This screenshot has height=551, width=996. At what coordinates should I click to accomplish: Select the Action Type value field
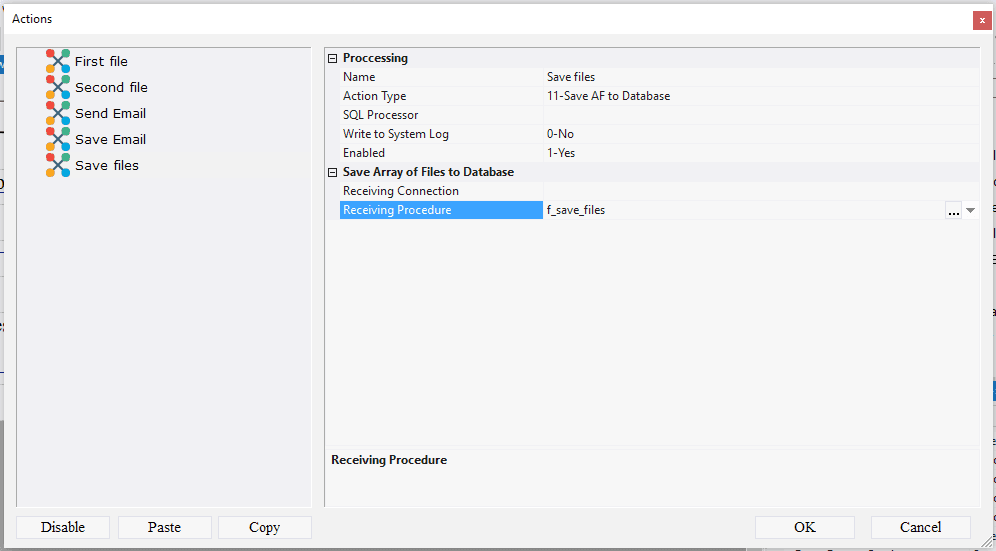tap(760, 96)
